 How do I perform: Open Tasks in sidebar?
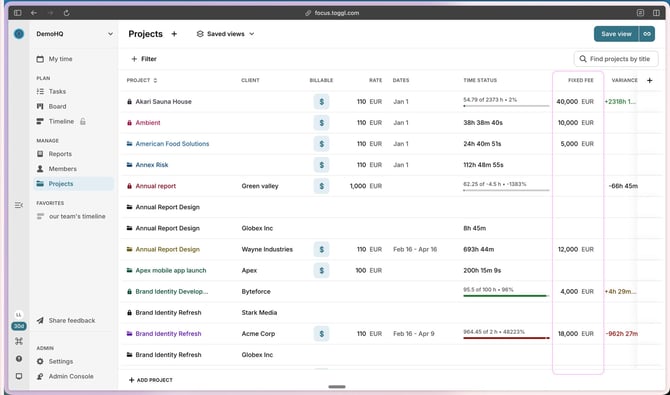click(51, 91)
